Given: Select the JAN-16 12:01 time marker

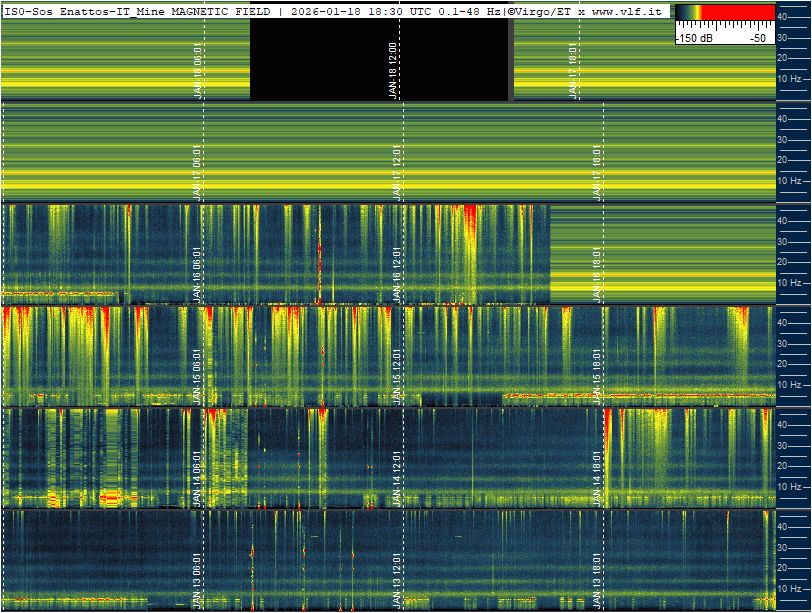Looking at the screenshot, I should [x=397, y=274].
